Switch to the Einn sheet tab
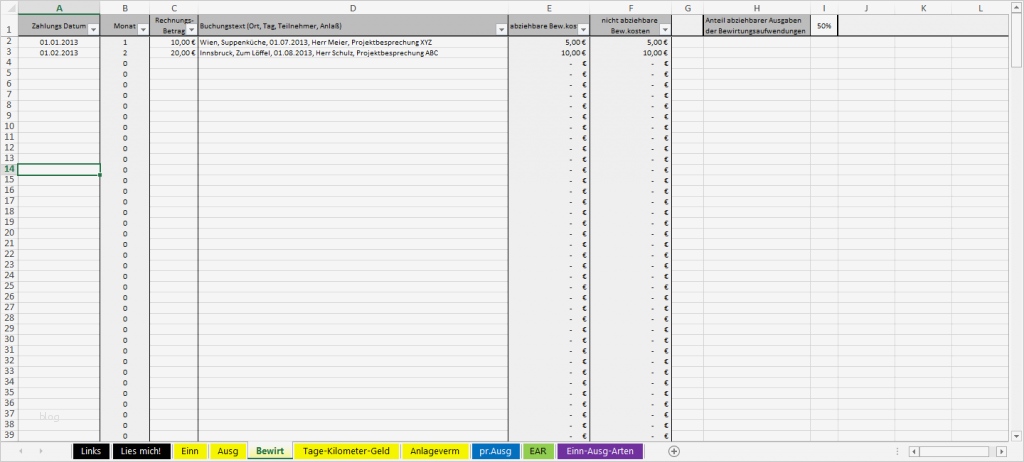The image size is (1024, 462). pos(190,451)
